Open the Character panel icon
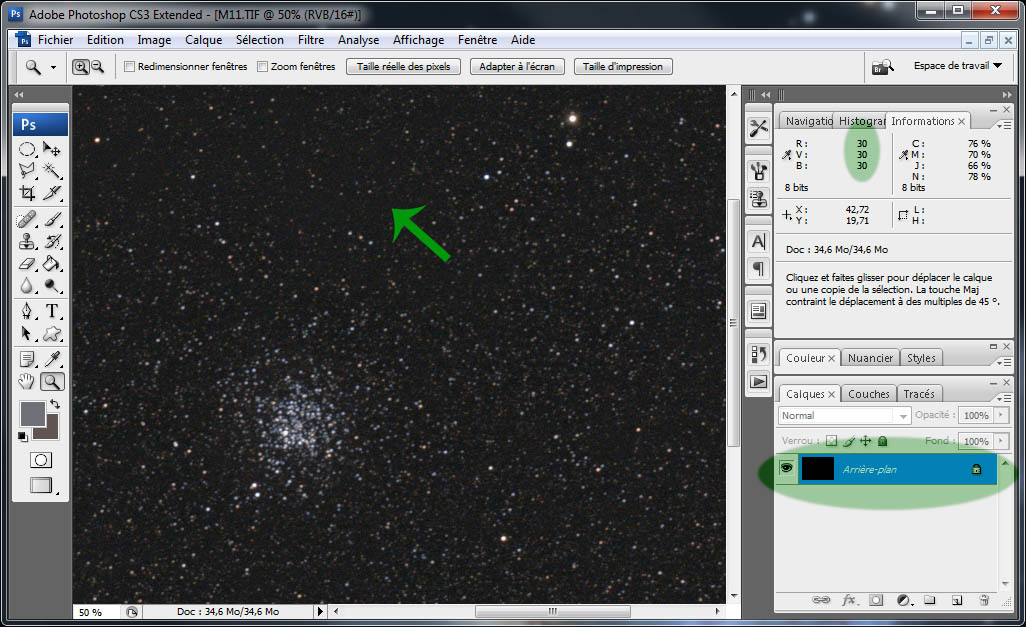Viewport: 1026px width, 627px height. tap(758, 242)
